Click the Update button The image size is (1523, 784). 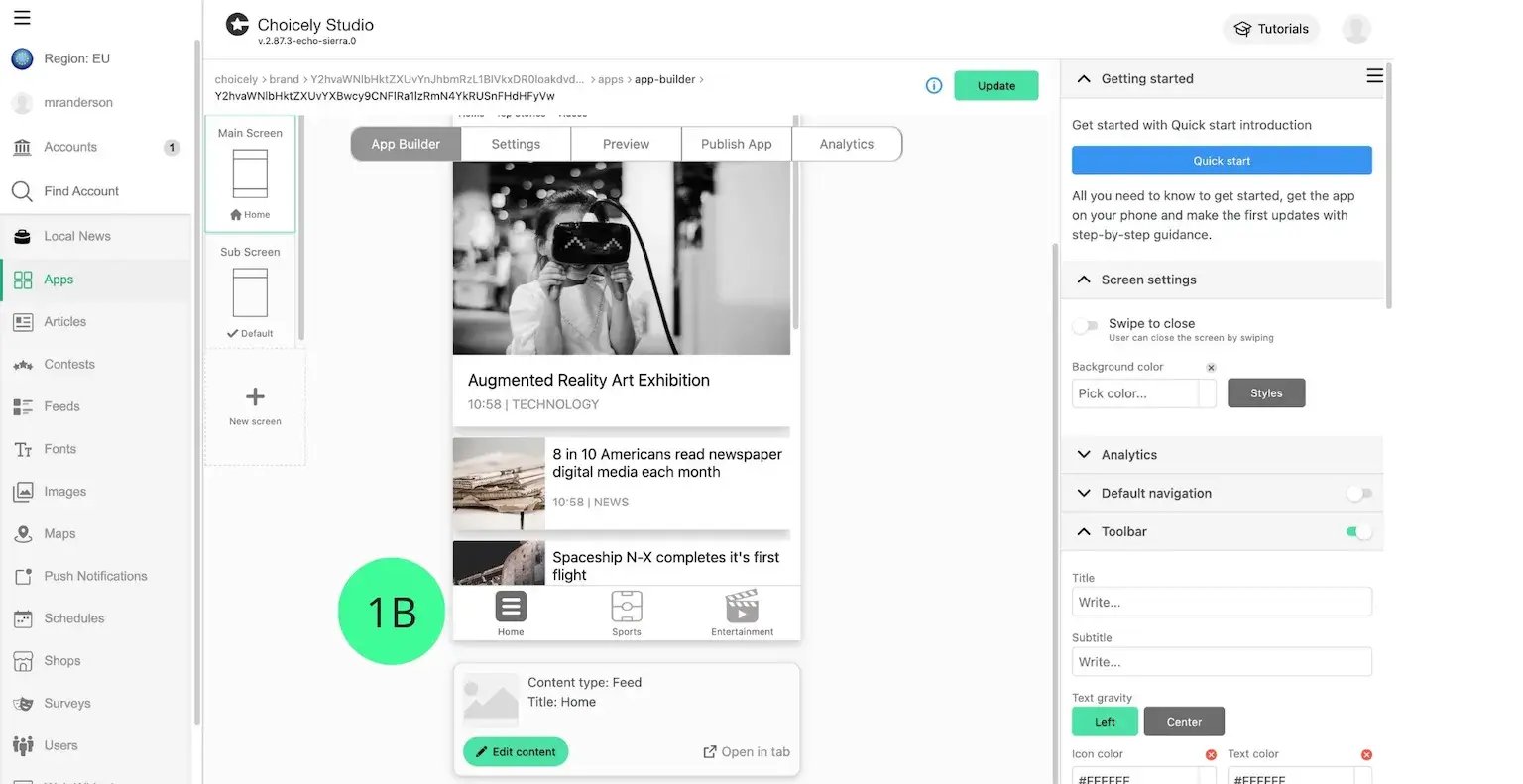pos(996,86)
